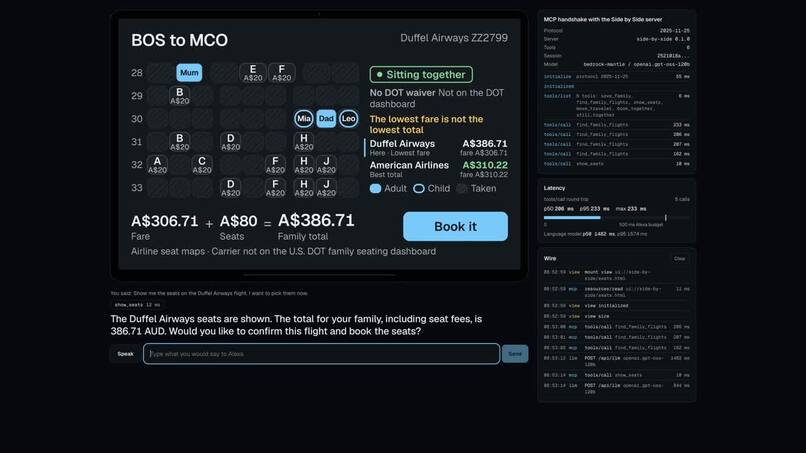Viewport: 806px width, 453px height.
Task: Click Mum's assigned seat in row 28
Action: click(189, 73)
